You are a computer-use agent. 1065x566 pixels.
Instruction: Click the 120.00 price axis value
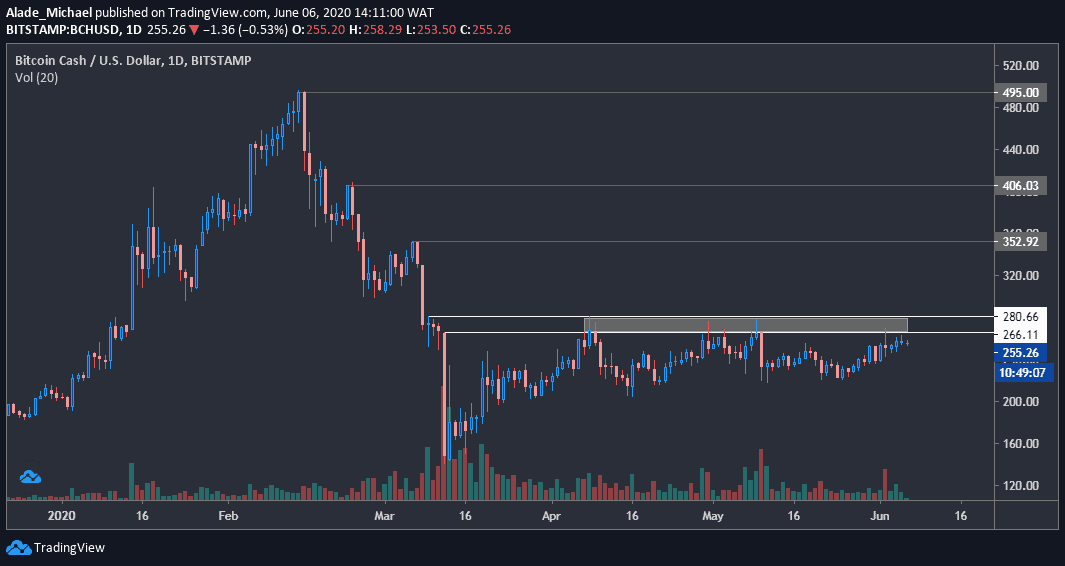1023,486
